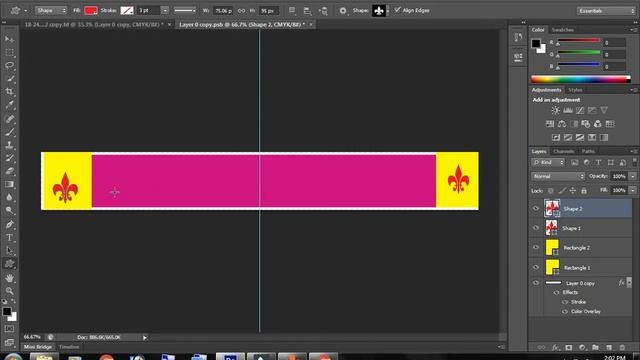640x360 pixels.
Task: Open the Shape tool mode dropdown
Action: tap(51, 11)
